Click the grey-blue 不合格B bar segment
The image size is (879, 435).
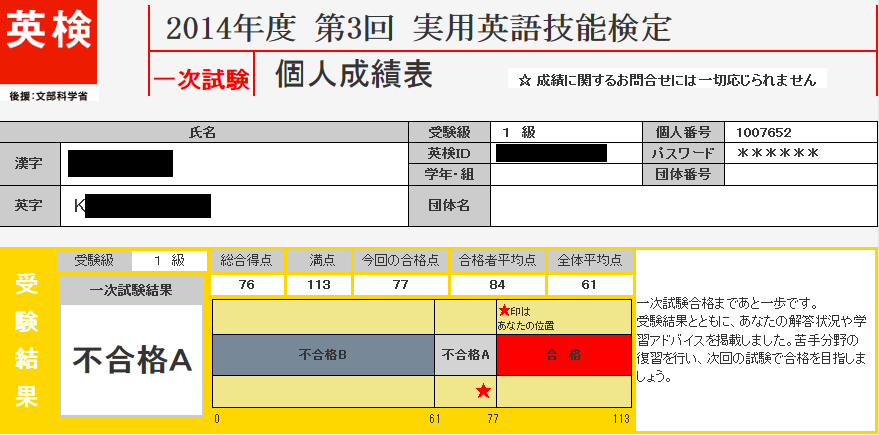323,355
